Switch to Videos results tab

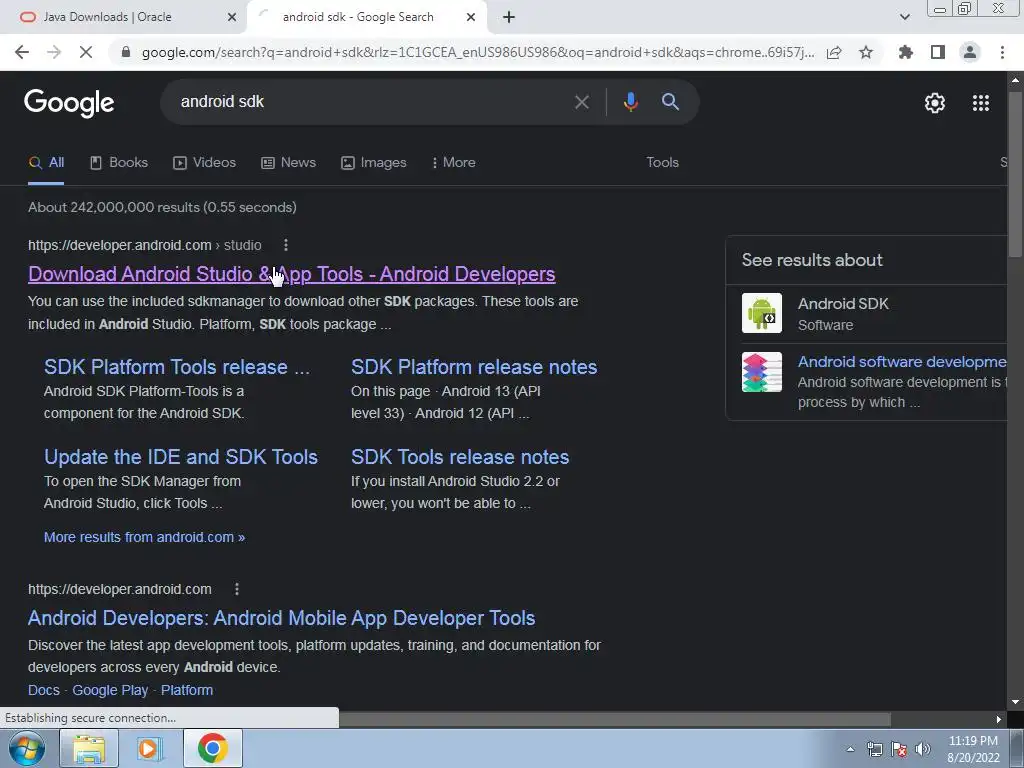[x=204, y=163]
